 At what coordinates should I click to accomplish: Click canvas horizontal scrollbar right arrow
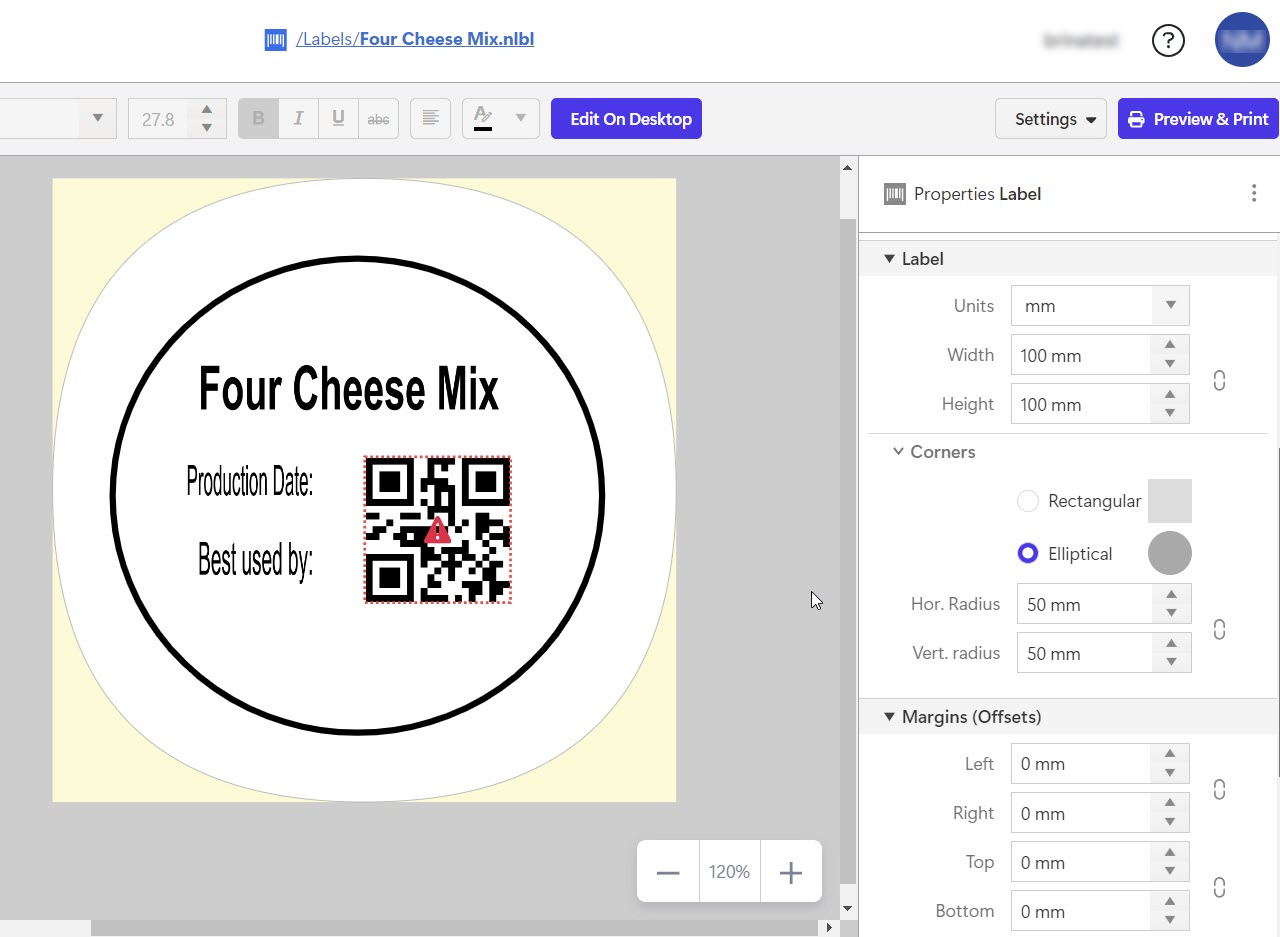click(x=828, y=928)
